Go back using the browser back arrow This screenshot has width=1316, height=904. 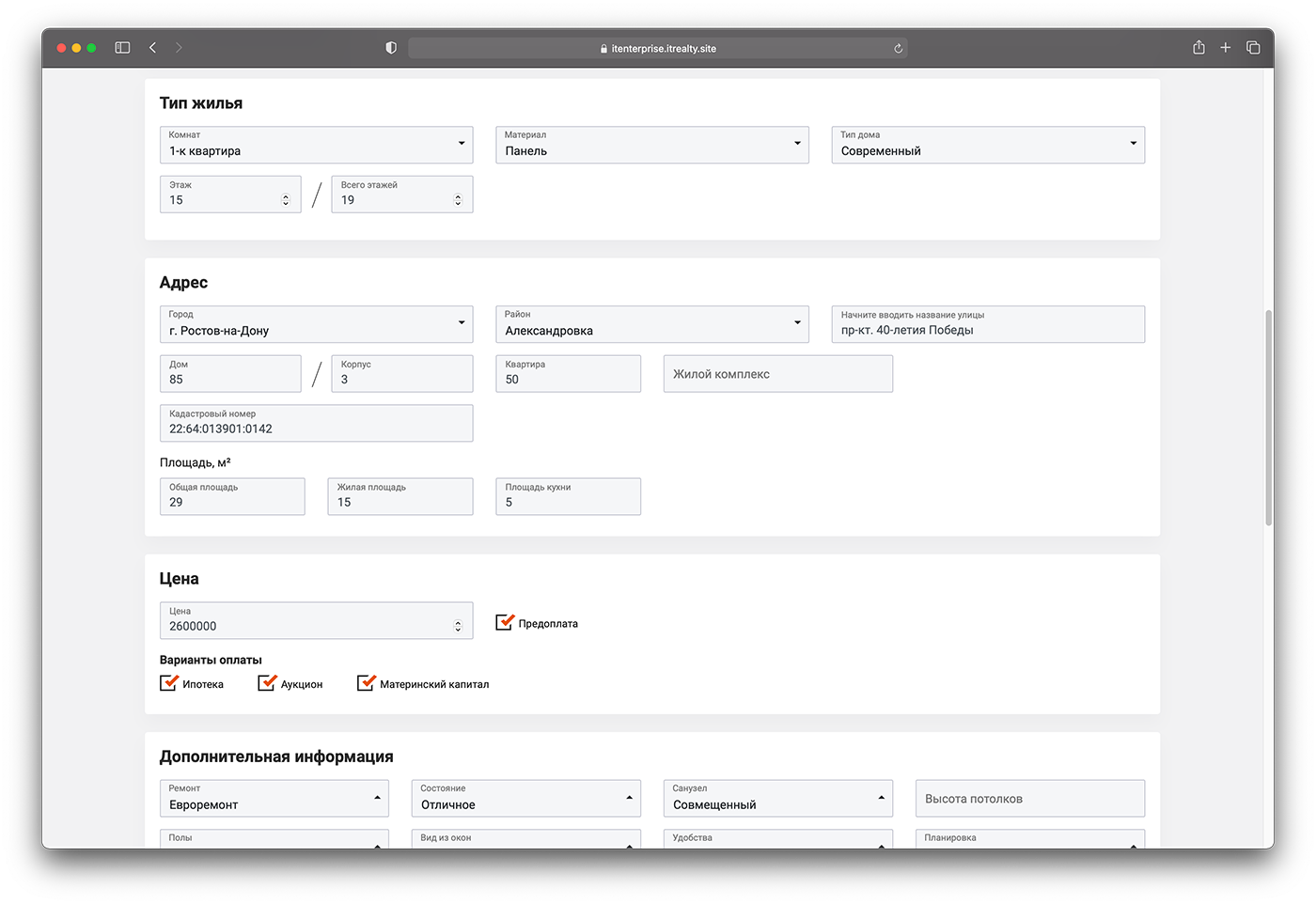tap(152, 48)
